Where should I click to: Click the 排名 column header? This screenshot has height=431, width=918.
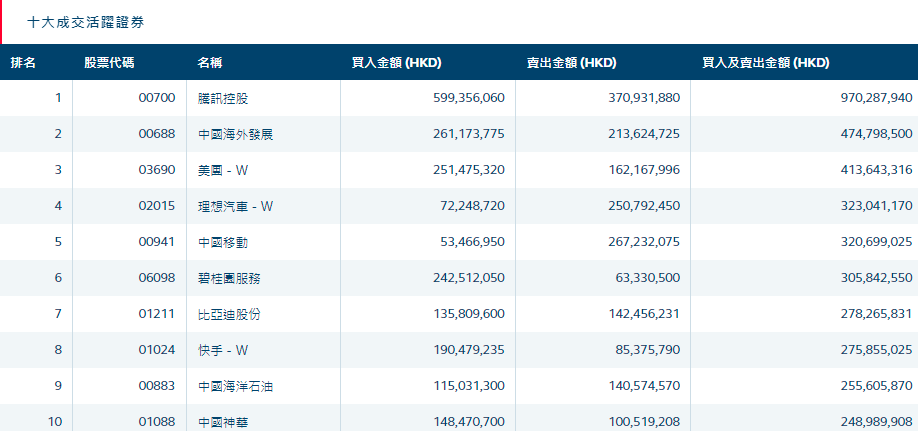click(x=23, y=63)
